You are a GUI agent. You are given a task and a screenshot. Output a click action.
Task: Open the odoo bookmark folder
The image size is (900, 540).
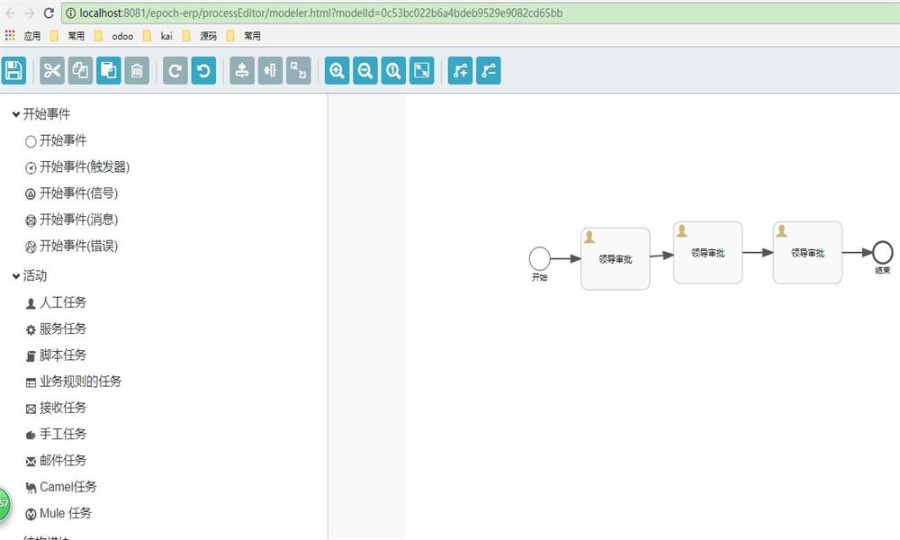(114, 36)
